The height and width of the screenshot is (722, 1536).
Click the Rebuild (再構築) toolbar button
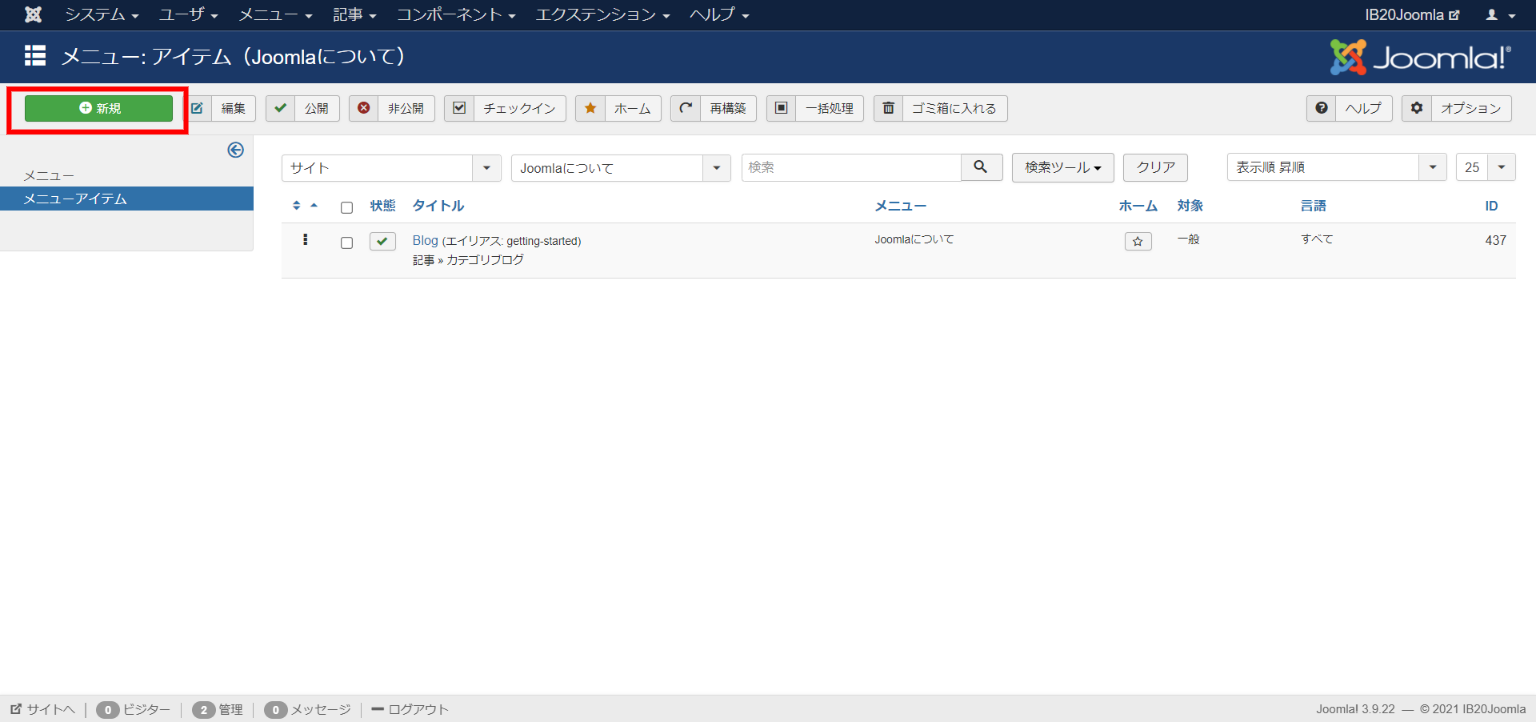coord(713,108)
